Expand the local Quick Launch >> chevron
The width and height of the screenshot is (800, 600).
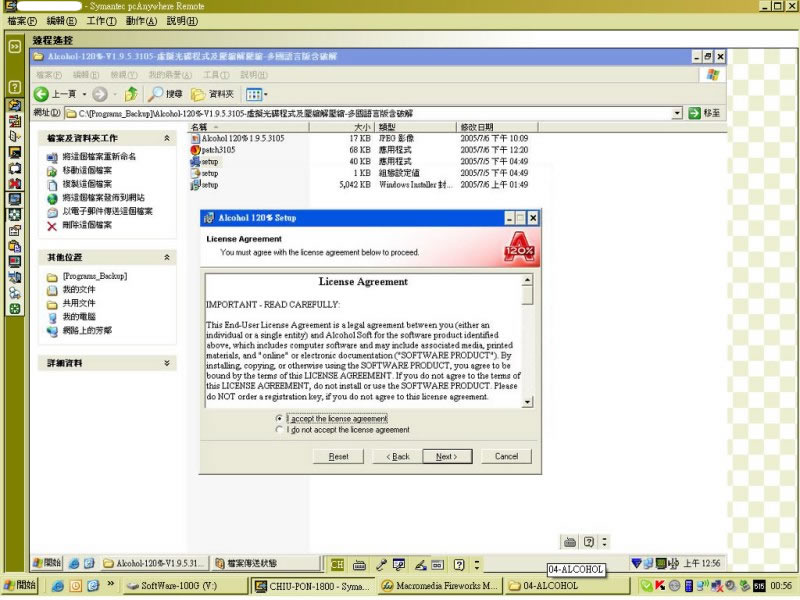pos(111,585)
